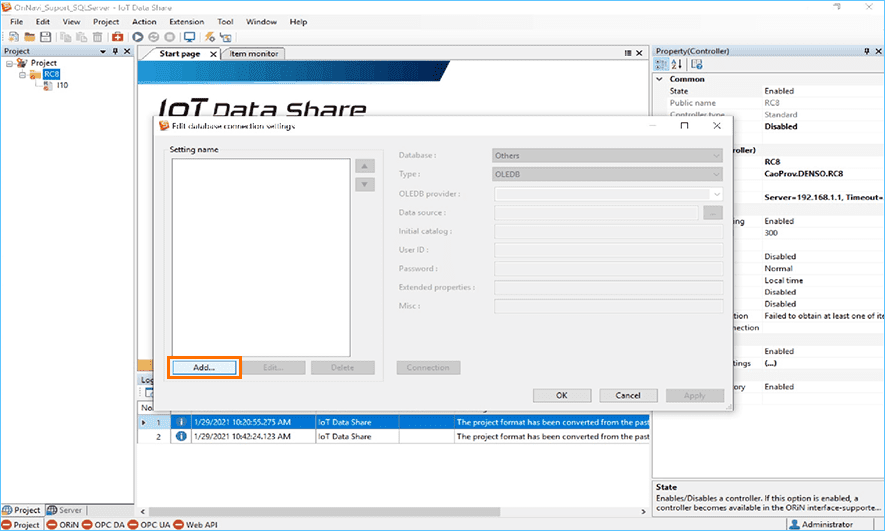Open the Help menu
The height and width of the screenshot is (531, 885).
(298, 21)
